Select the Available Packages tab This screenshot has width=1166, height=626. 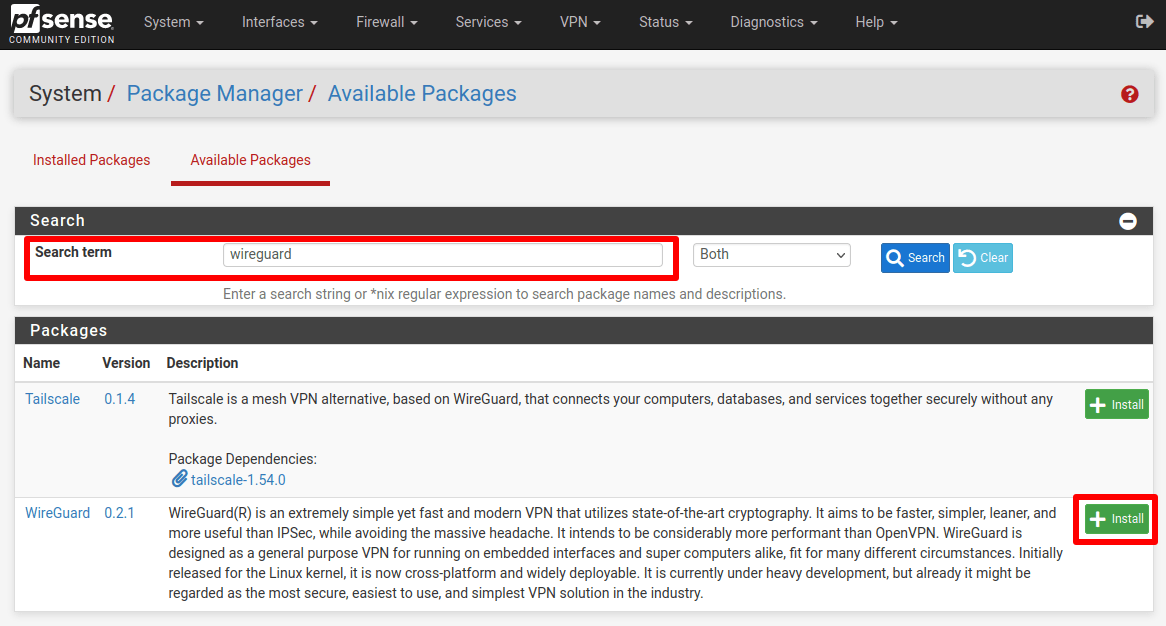tap(251, 160)
